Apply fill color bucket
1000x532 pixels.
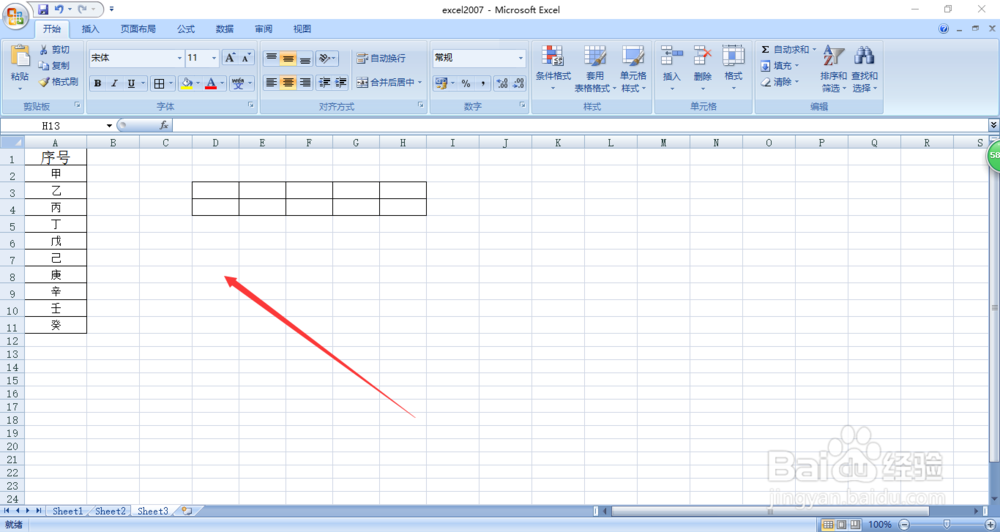click(186, 83)
